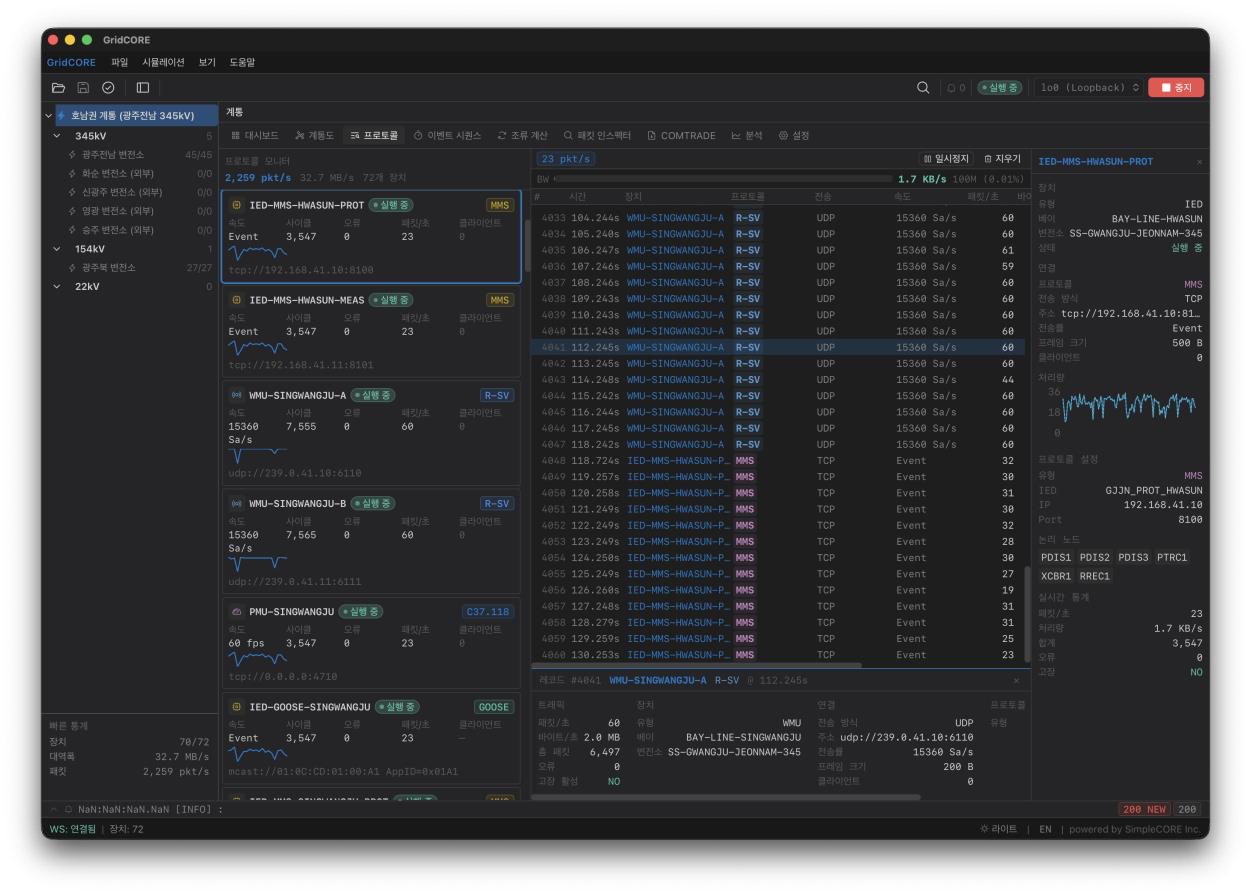1251x894 pixels.
Task: Click the 지우기 clear button
Action: point(1002,159)
